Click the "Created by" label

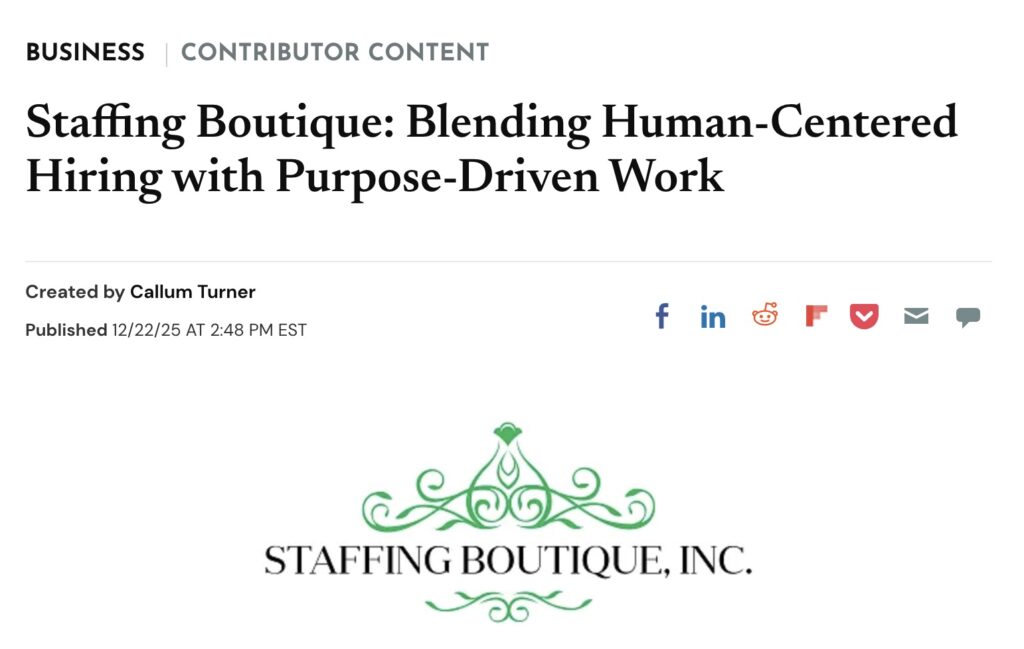tap(75, 292)
